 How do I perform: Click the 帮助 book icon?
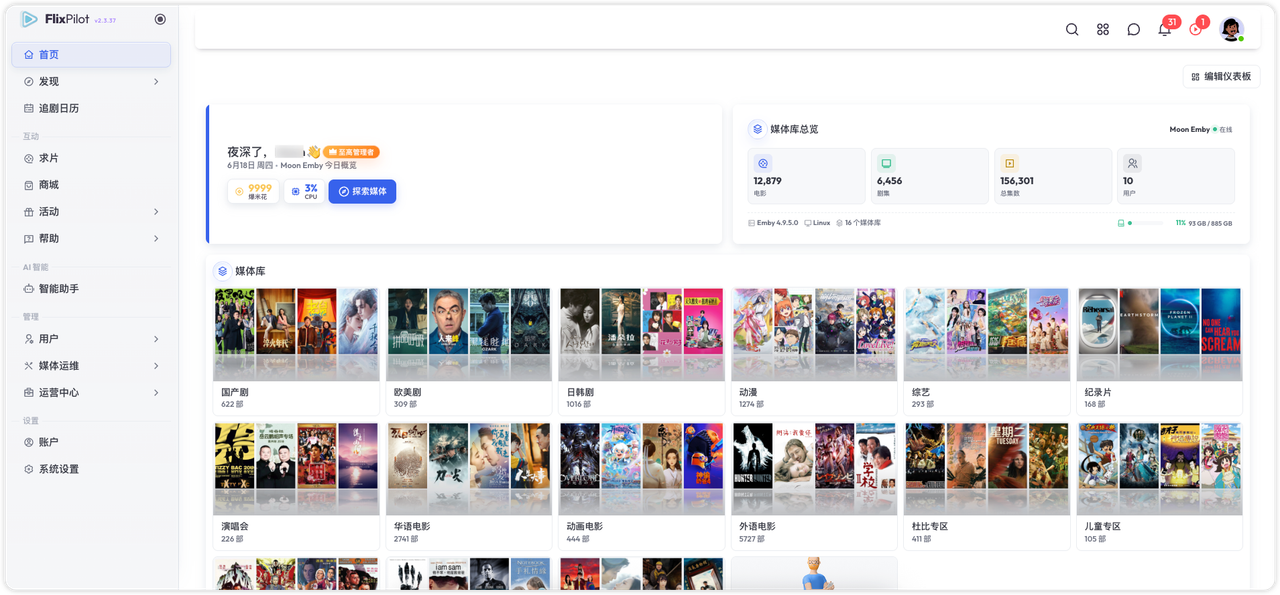(x=29, y=238)
